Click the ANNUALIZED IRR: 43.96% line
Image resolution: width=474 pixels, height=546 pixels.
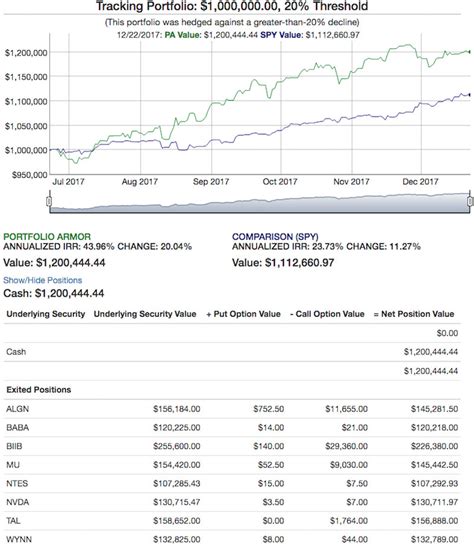point(98,247)
